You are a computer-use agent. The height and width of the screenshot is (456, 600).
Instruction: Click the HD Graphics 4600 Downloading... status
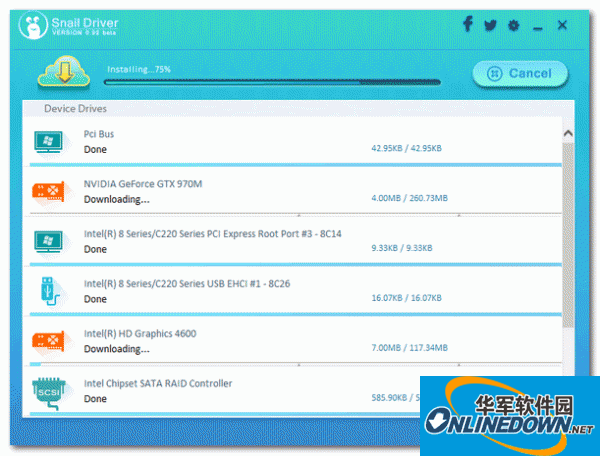click(x=117, y=349)
